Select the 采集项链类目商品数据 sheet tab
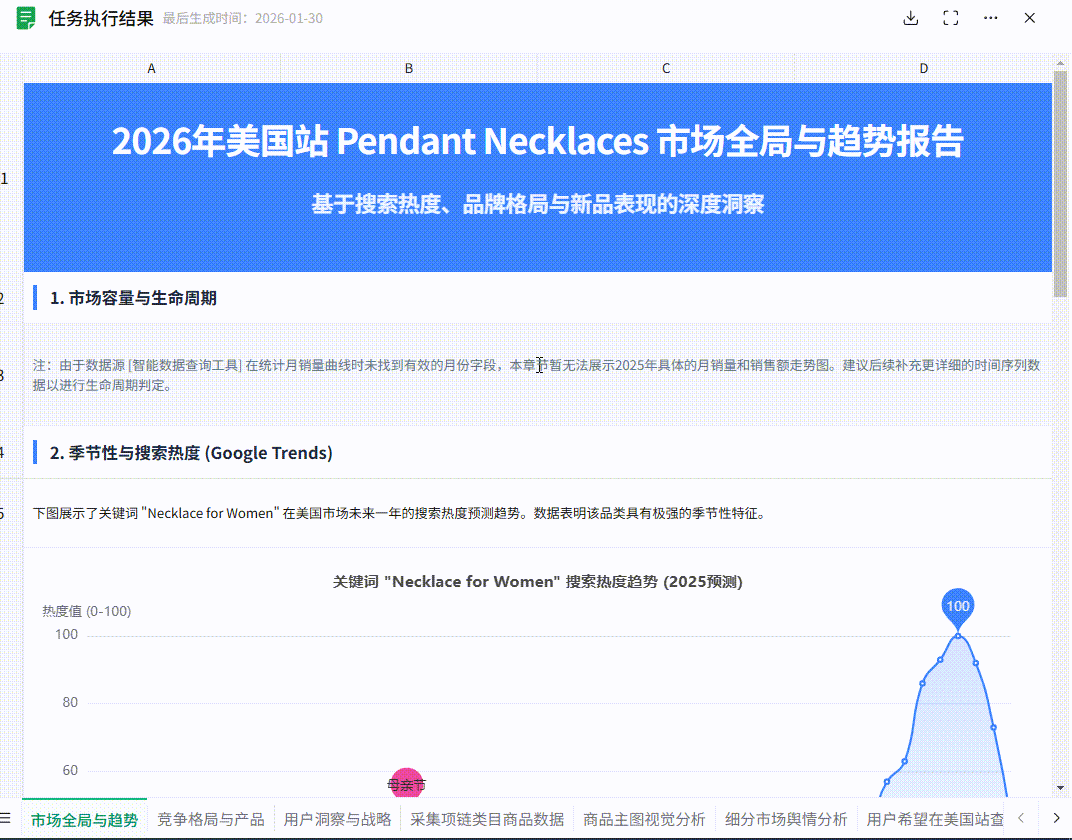The width and height of the screenshot is (1072, 840). [487, 819]
